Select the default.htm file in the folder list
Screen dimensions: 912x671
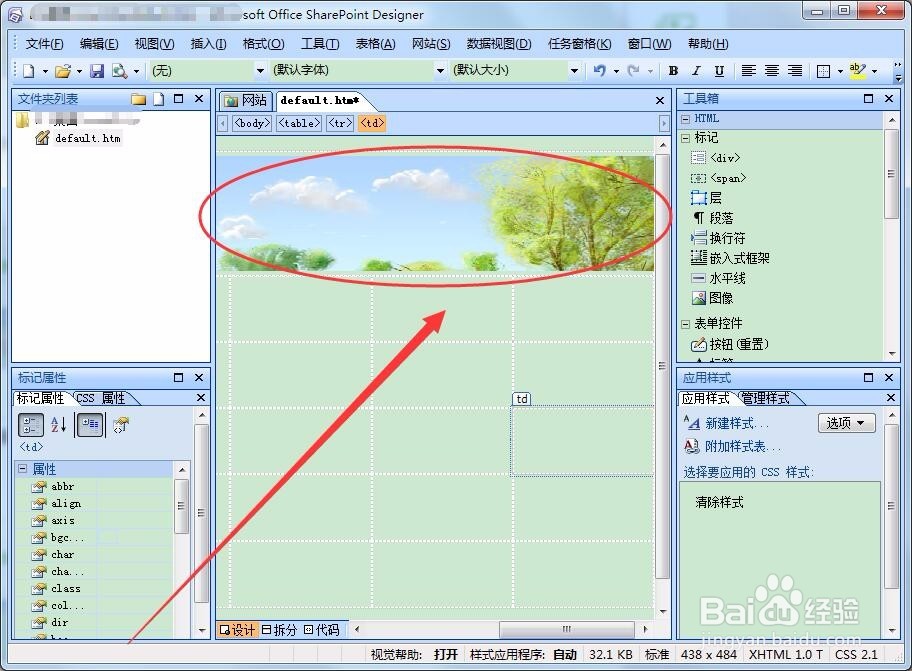[x=87, y=138]
